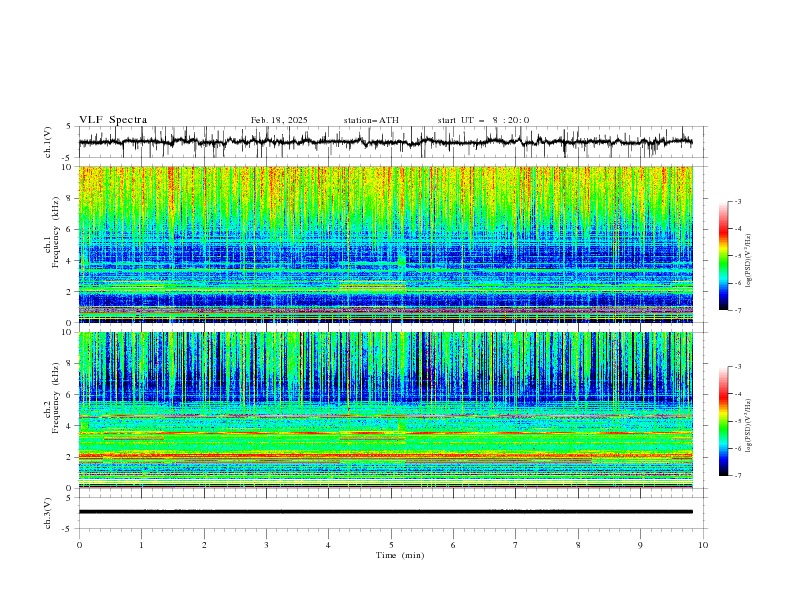Click the "1" tick on the time axis

141,545
